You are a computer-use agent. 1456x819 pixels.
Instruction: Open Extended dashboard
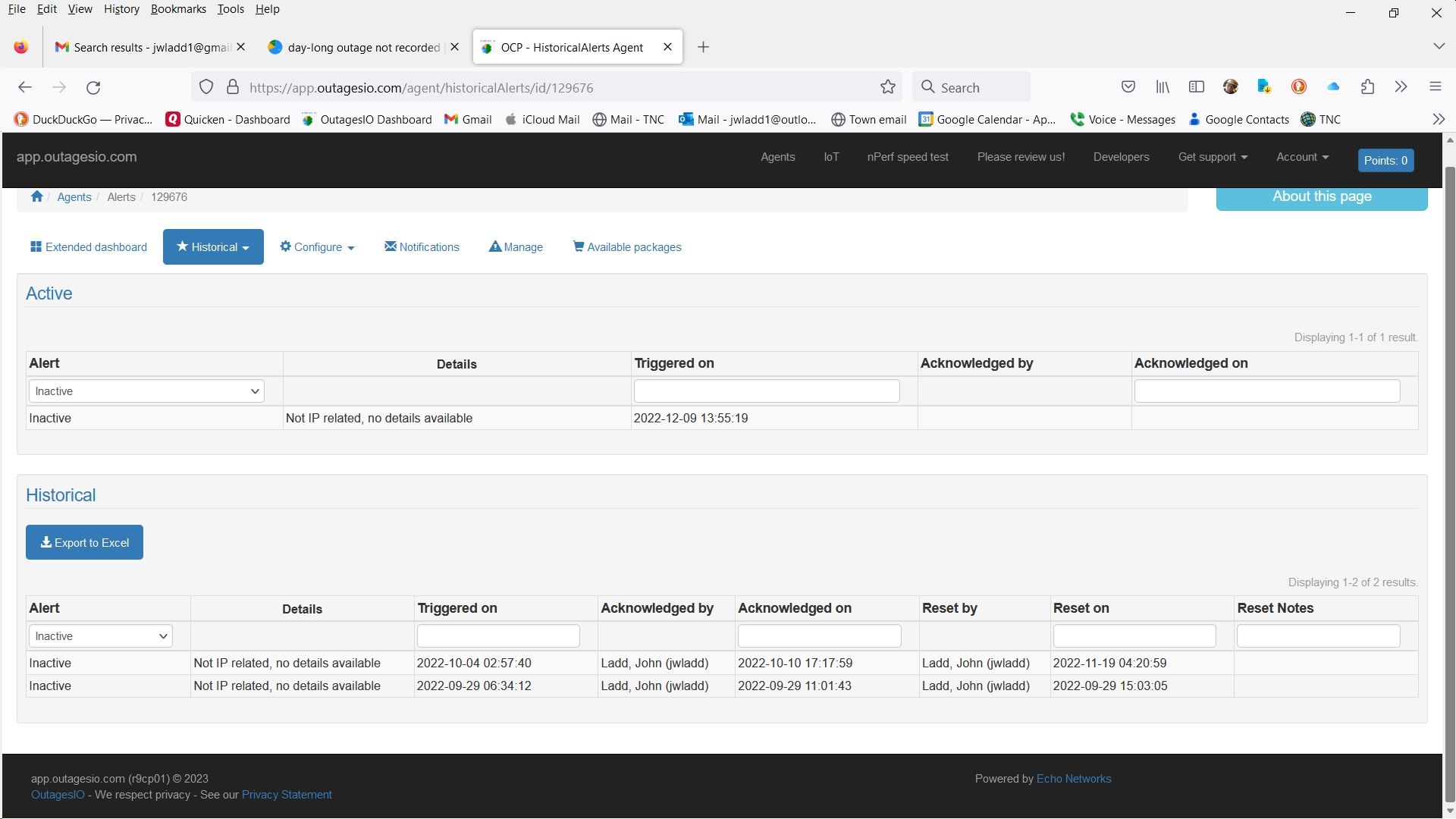(89, 247)
